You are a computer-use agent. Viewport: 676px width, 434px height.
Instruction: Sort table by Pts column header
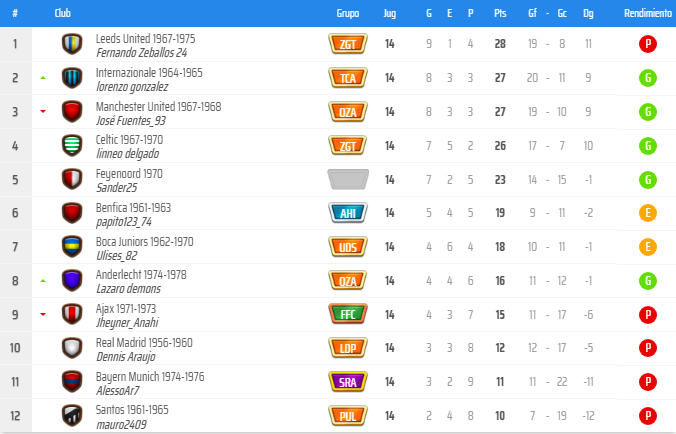pos(500,13)
